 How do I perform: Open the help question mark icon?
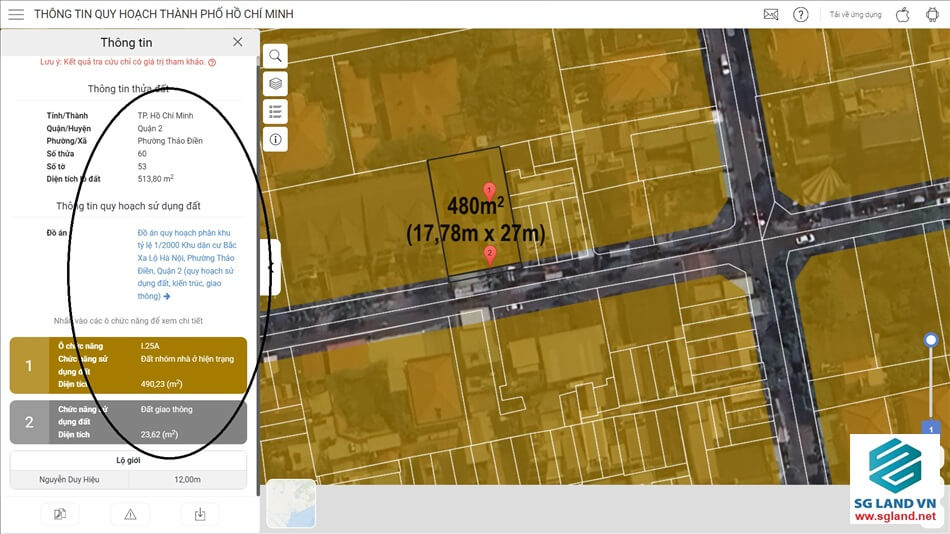(x=801, y=14)
